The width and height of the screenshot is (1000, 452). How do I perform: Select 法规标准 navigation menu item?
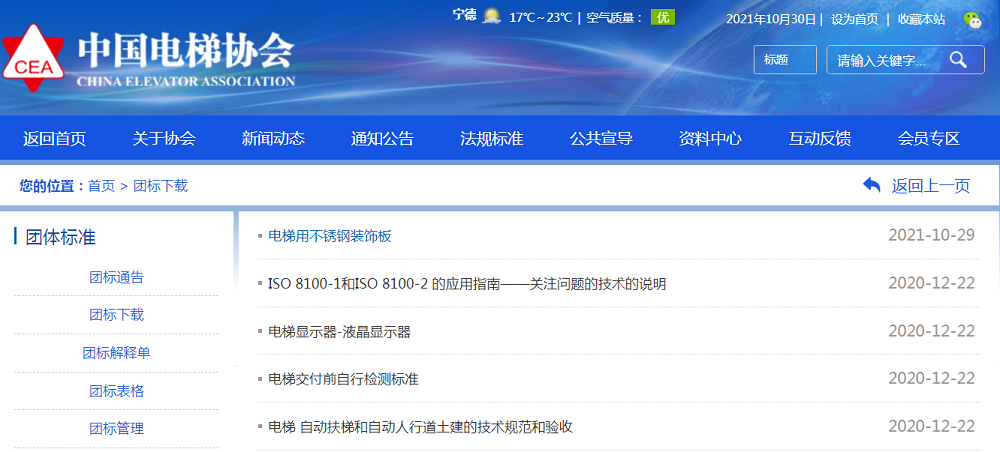pos(491,139)
